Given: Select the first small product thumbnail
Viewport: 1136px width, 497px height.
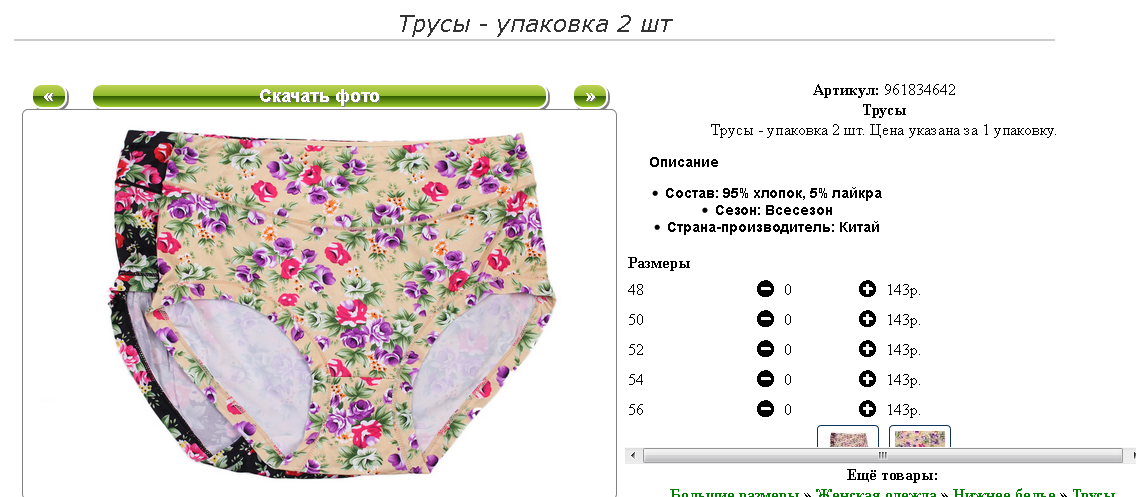Looking at the screenshot, I should point(848,435).
